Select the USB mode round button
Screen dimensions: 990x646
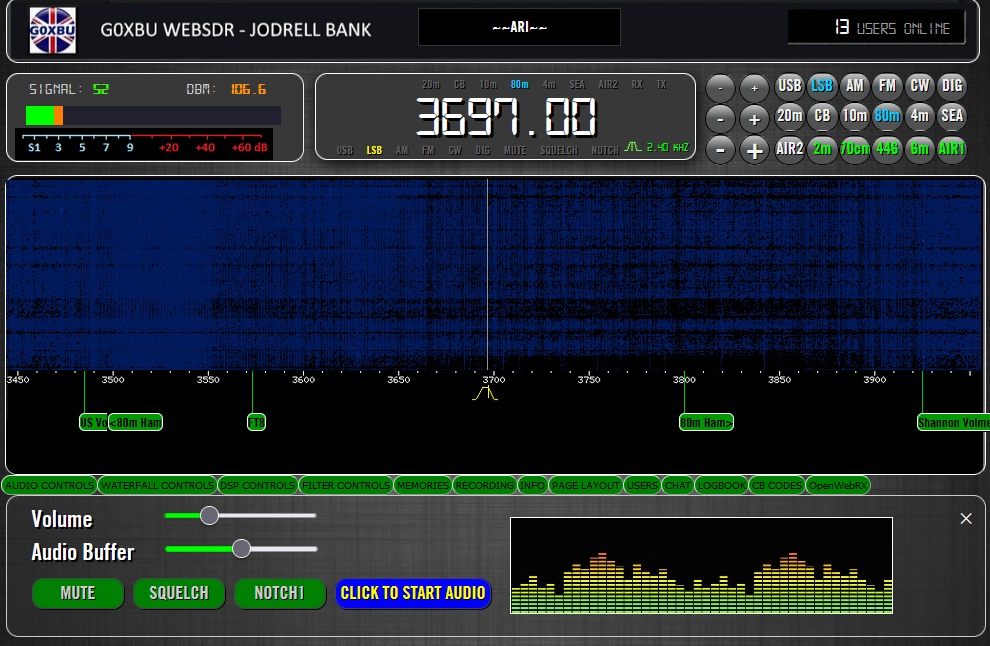tap(789, 86)
